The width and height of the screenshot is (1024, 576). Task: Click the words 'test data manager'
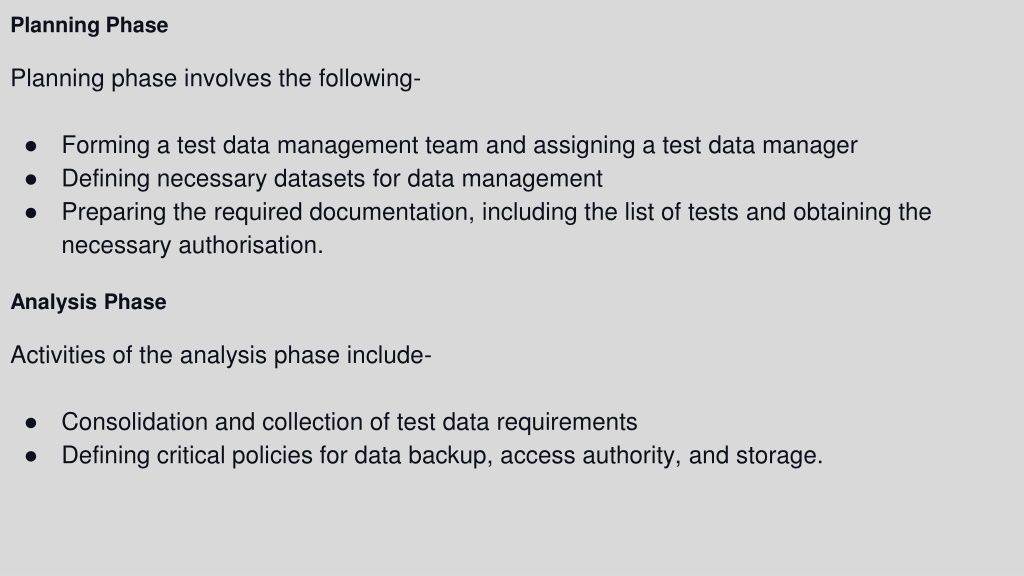pyautogui.click(x=760, y=145)
